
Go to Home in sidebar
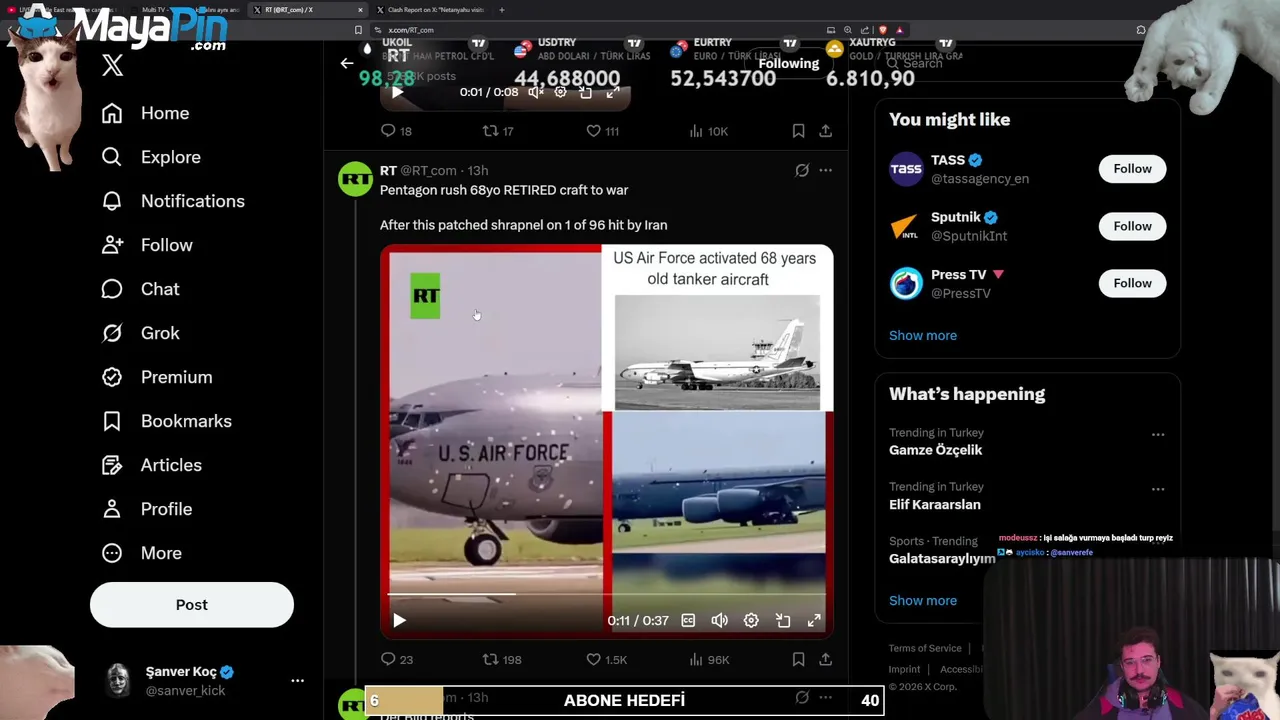tap(145, 113)
